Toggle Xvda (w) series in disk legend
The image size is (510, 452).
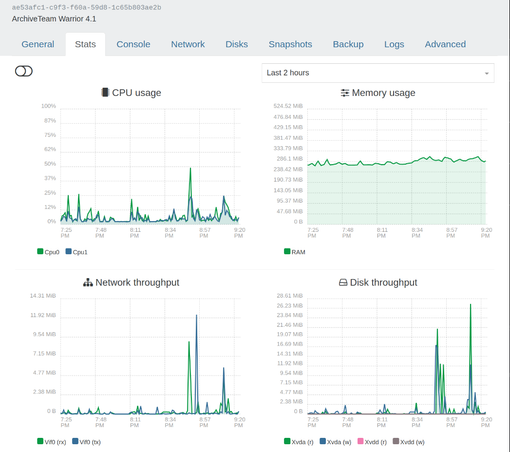click(x=335, y=442)
